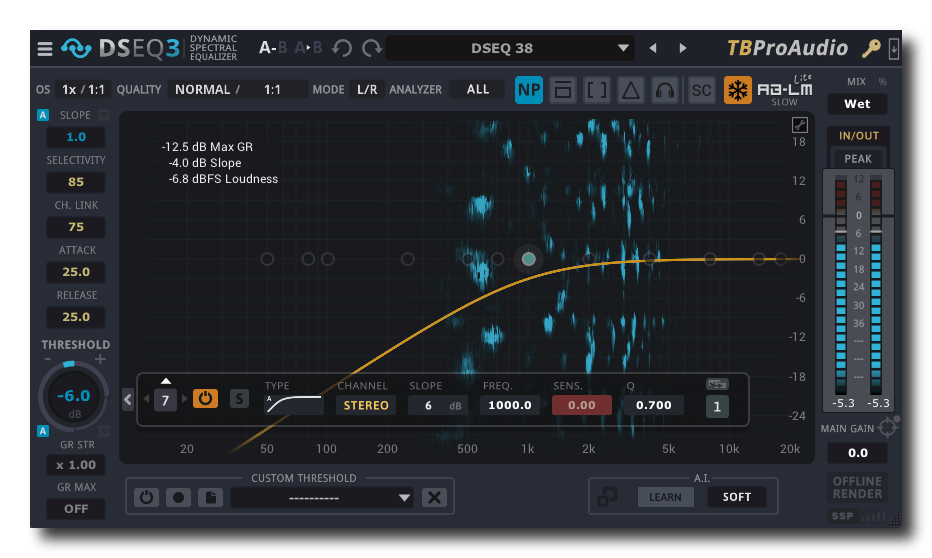The width and height of the screenshot is (932, 558).
Task: Toggle the orange snowflake freeze button
Action: (x=738, y=90)
